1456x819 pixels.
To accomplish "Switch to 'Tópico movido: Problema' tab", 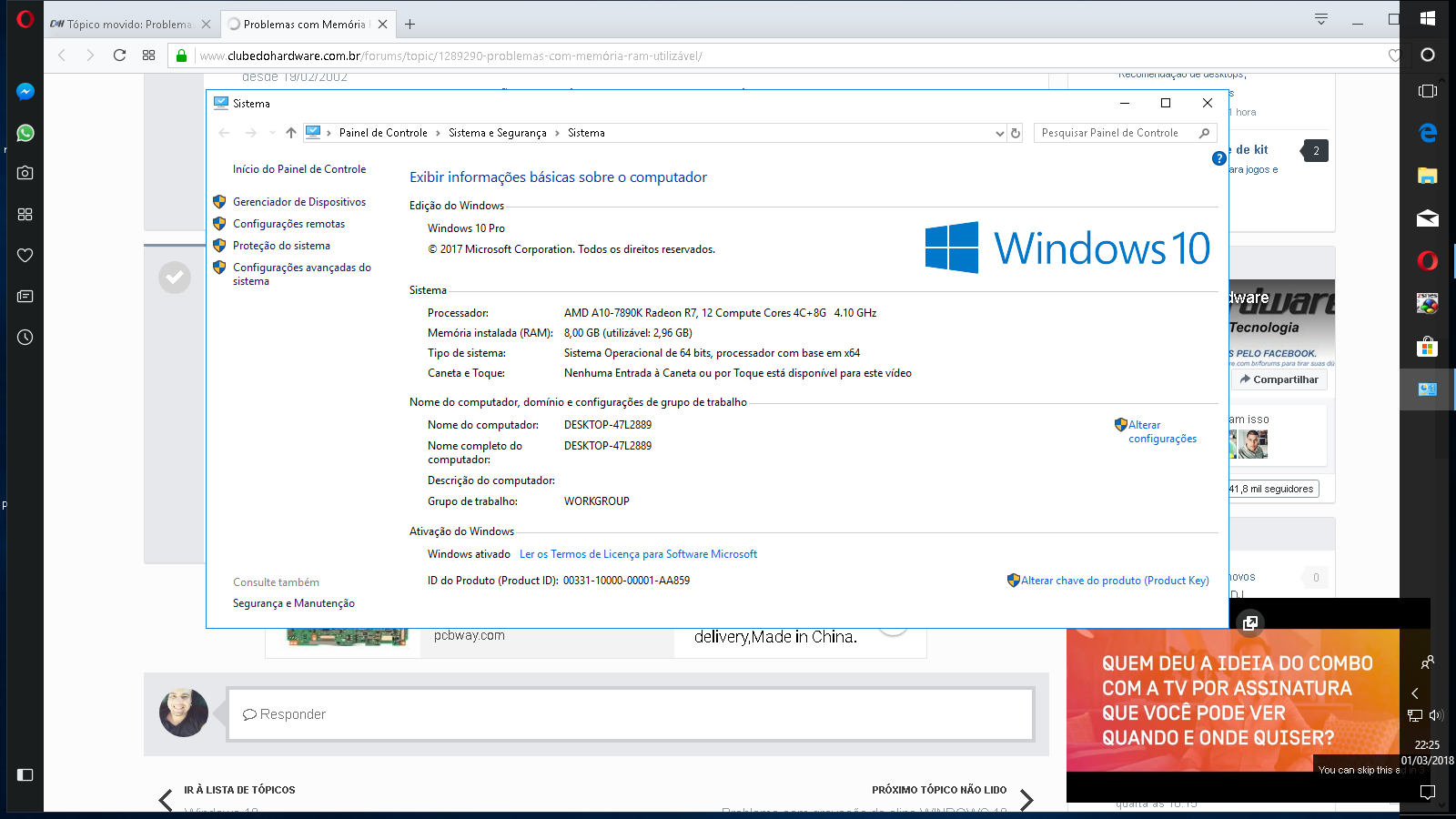I will coord(130,25).
